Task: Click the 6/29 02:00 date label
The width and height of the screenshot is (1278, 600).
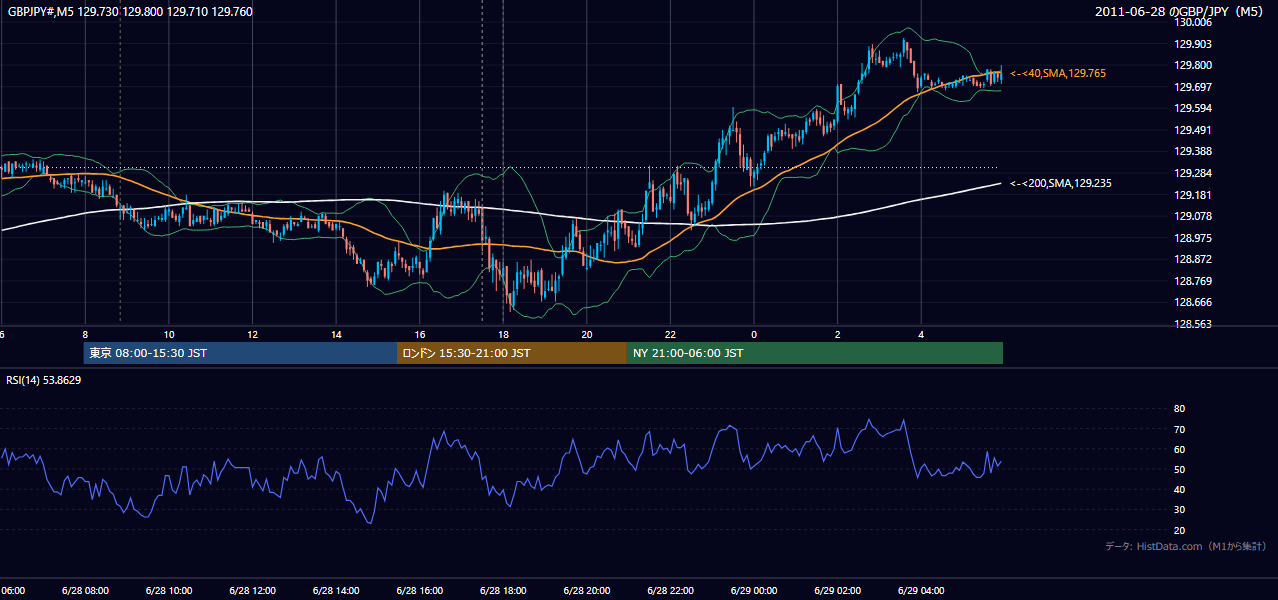Action: click(837, 591)
